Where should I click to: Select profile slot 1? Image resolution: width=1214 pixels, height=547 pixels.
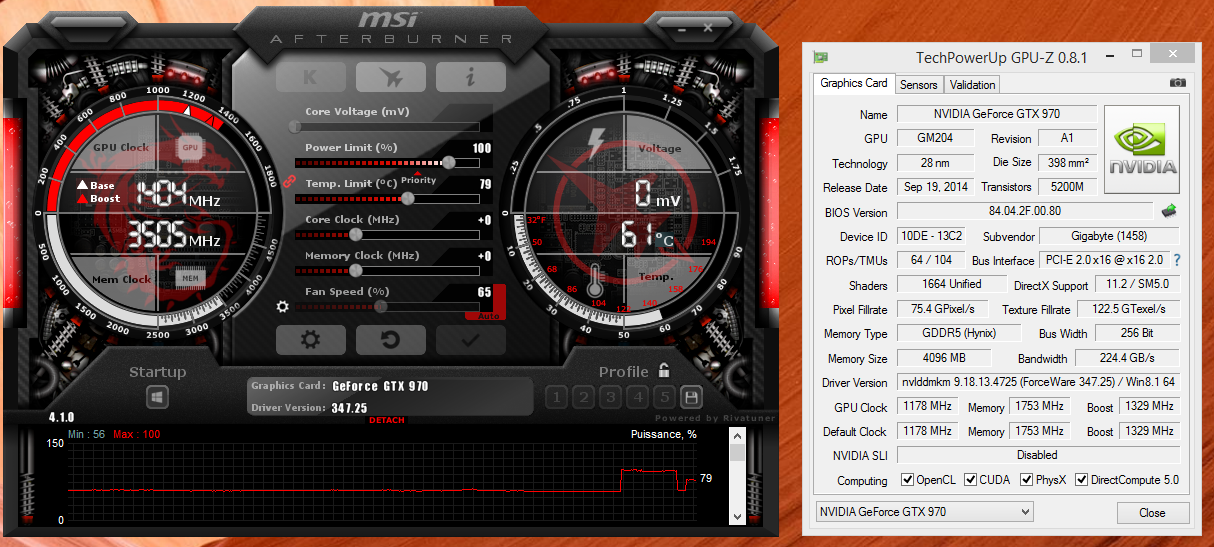point(557,397)
